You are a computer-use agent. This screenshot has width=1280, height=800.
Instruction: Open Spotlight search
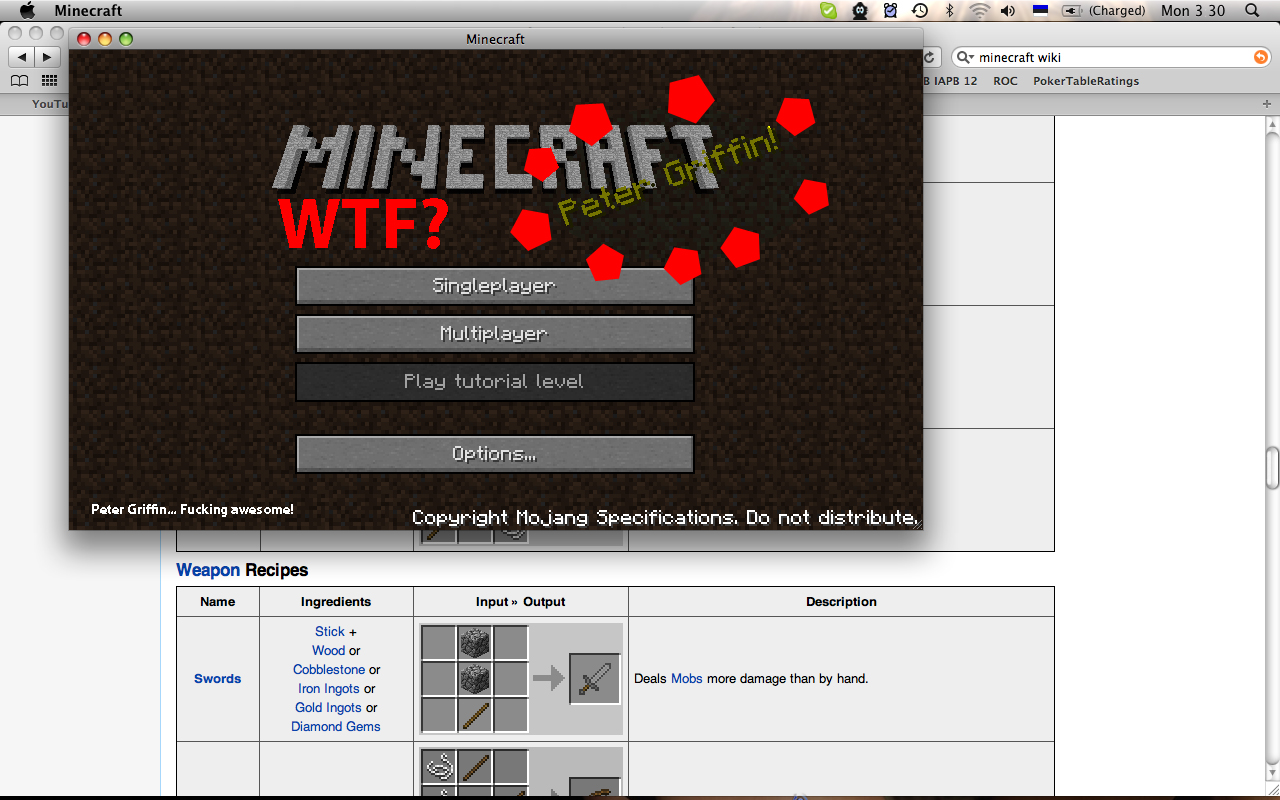[1252, 11]
